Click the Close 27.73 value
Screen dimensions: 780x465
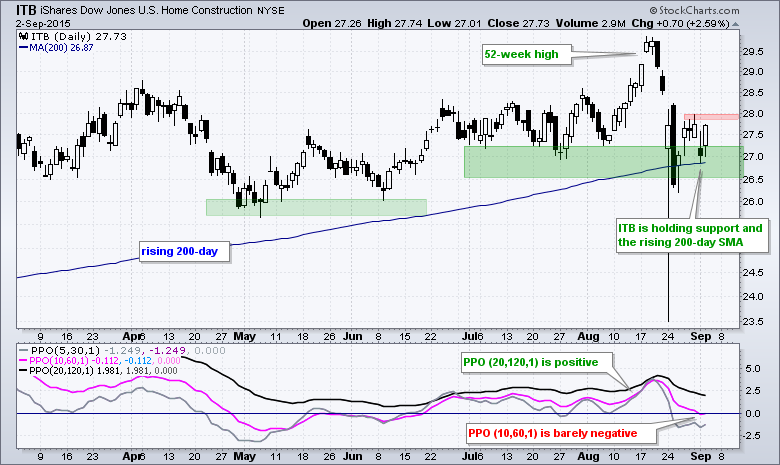519,23
